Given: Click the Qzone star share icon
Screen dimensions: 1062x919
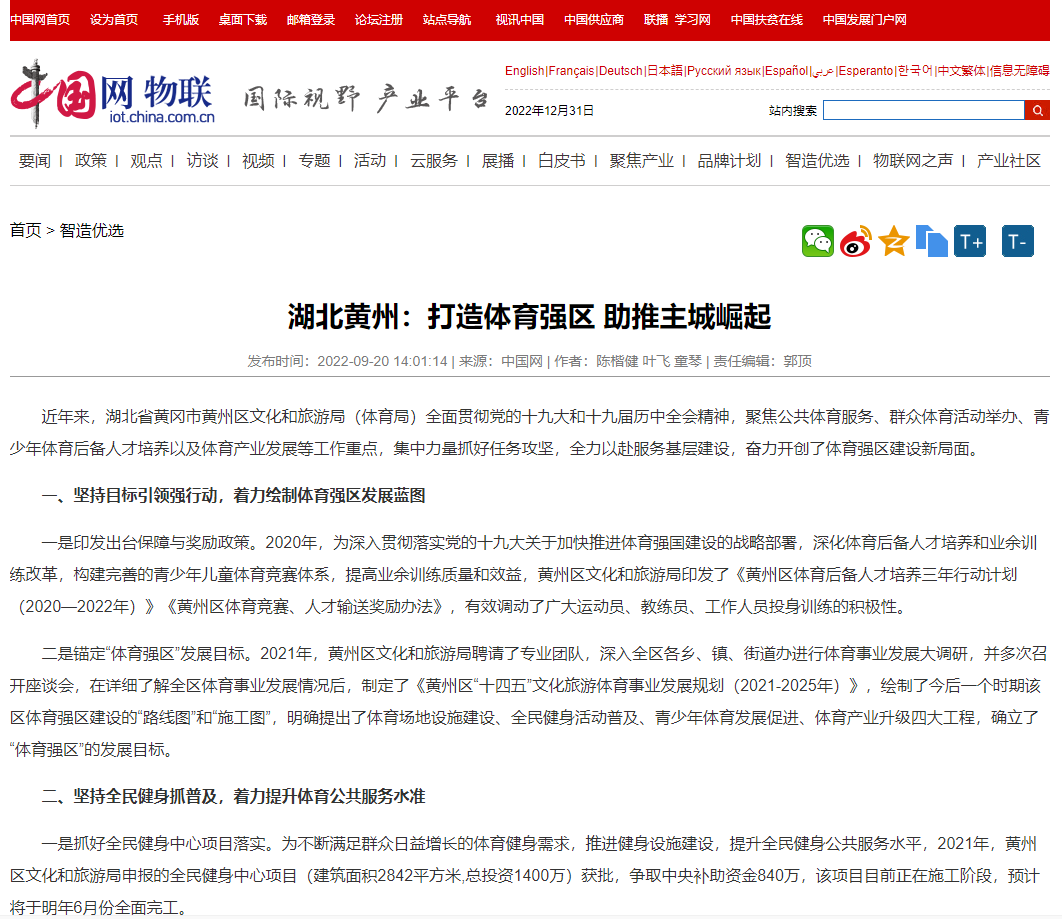Looking at the screenshot, I should (x=893, y=241).
